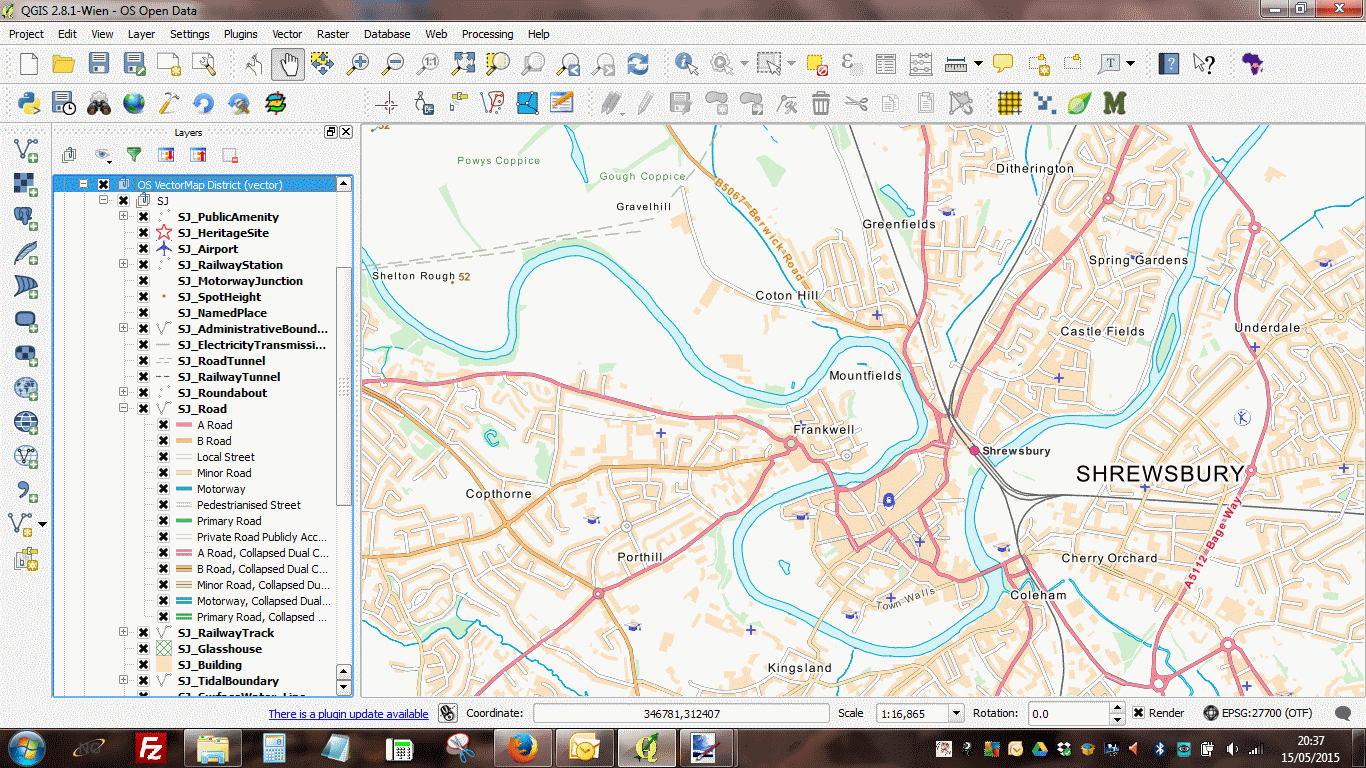Open the Scale dropdown arrow

[955, 713]
